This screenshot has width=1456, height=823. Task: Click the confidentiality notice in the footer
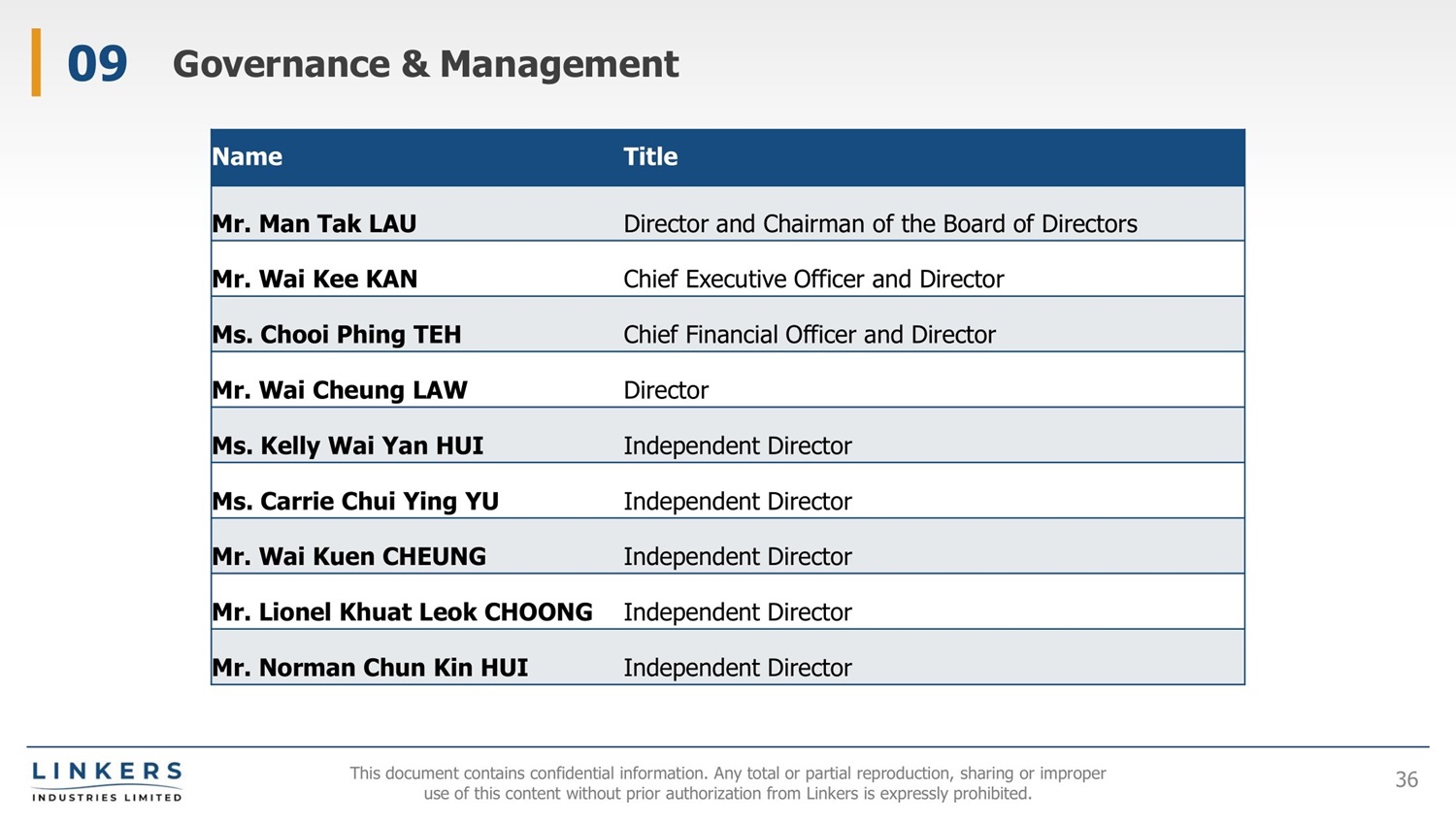[x=728, y=783]
